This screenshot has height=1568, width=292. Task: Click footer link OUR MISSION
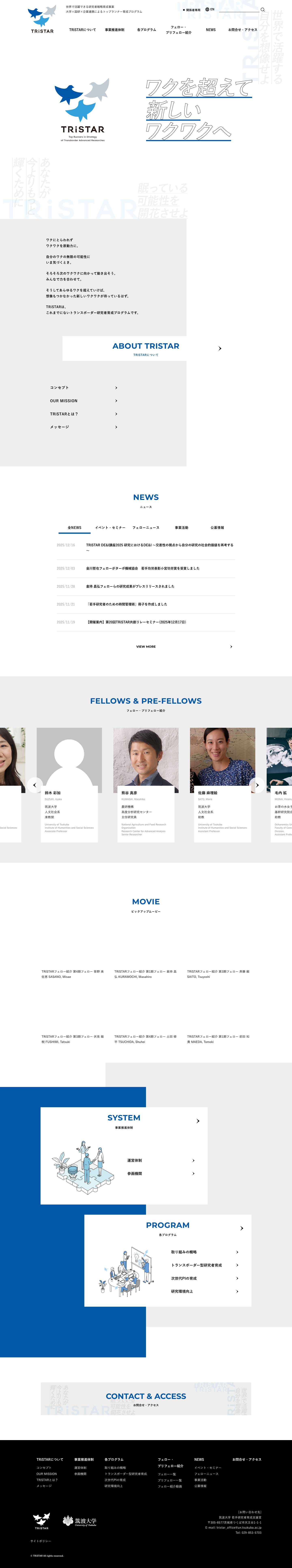pyautogui.click(x=47, y=1474)
